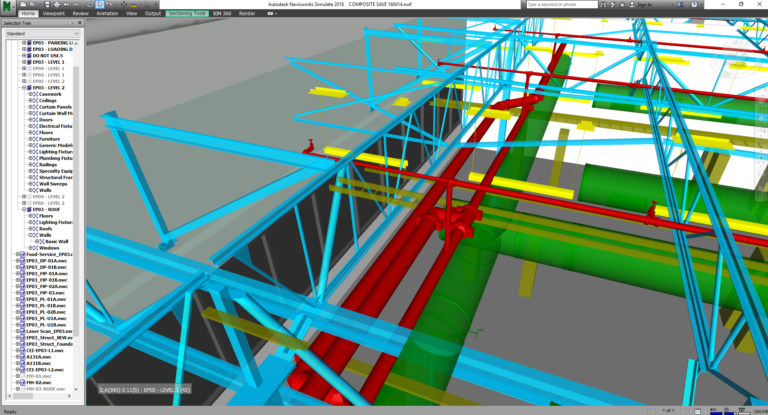Screen dimensions: 768x415
Task: Select the Basic Wall tree item
Action: (x=57, y=242)
